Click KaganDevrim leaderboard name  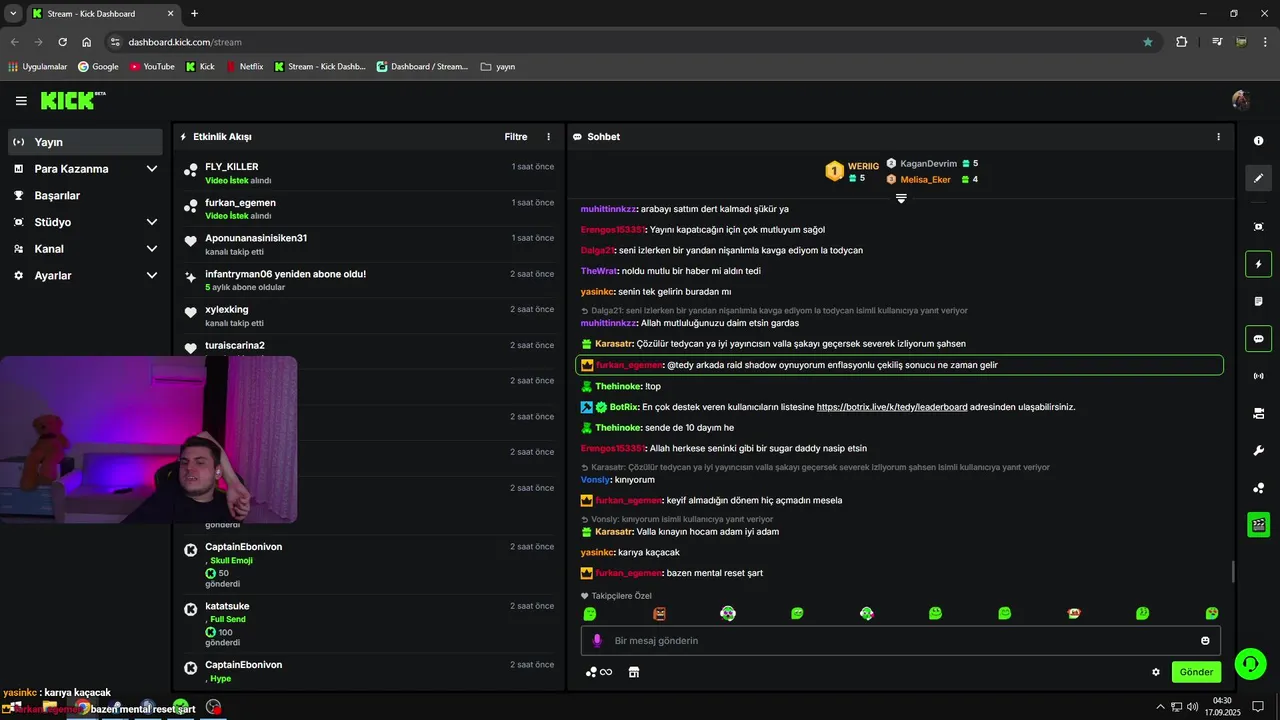(x=928, y=163)
